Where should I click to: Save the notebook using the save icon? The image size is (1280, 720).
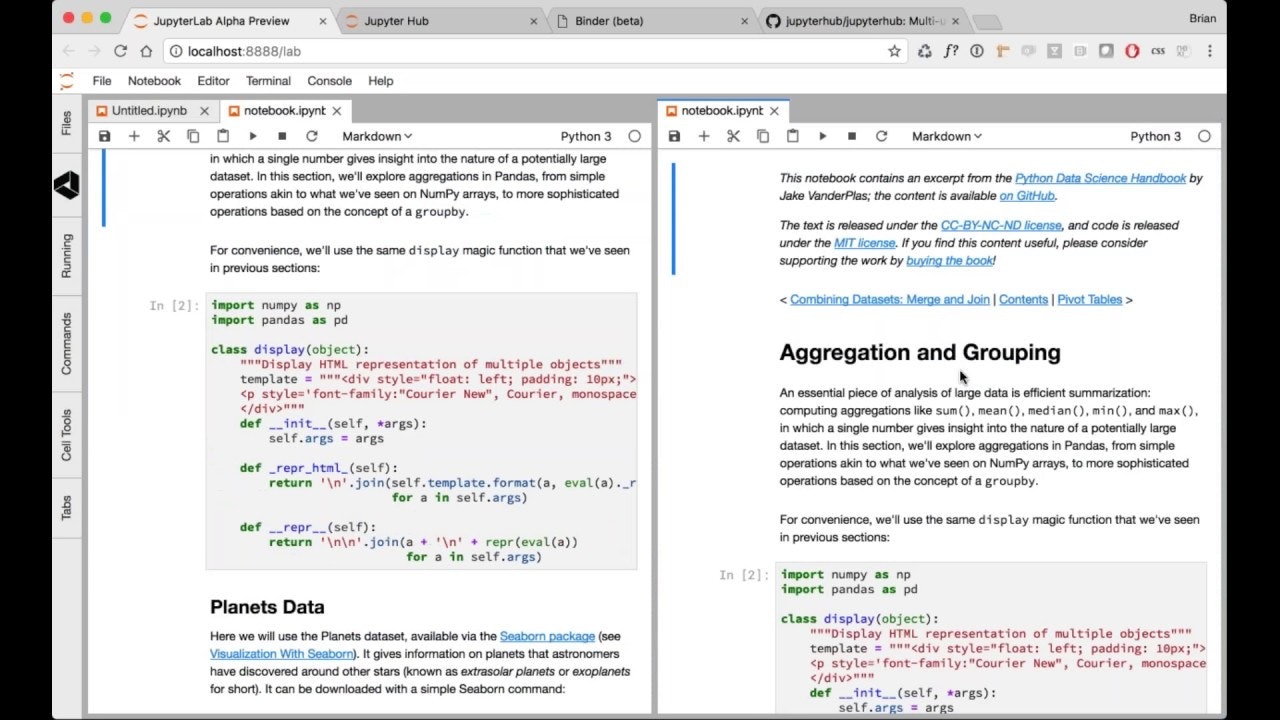point(105,135)
